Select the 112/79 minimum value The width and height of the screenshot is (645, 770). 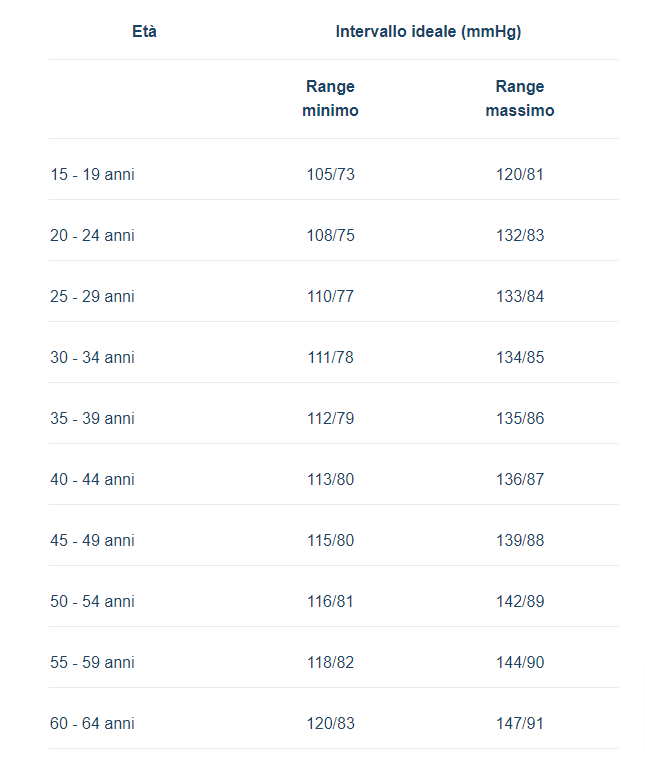click(330, 419)
